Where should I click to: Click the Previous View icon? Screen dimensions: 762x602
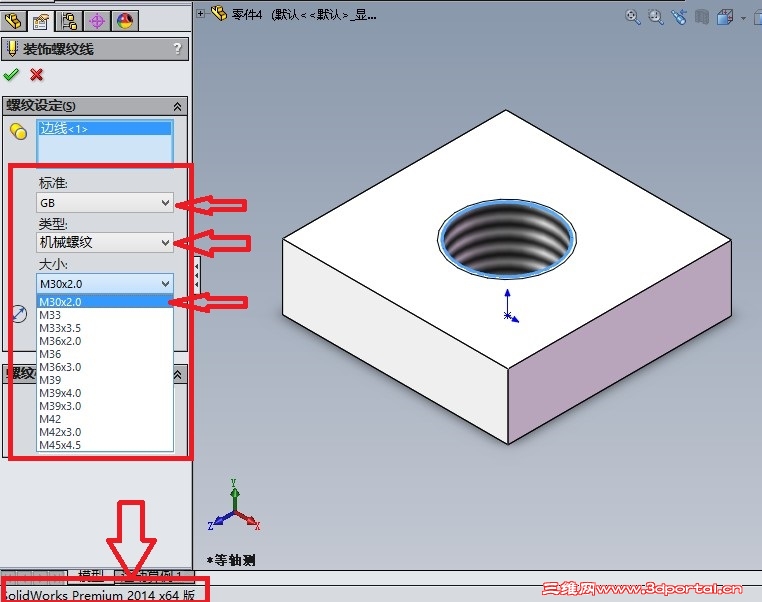point(679,17)
